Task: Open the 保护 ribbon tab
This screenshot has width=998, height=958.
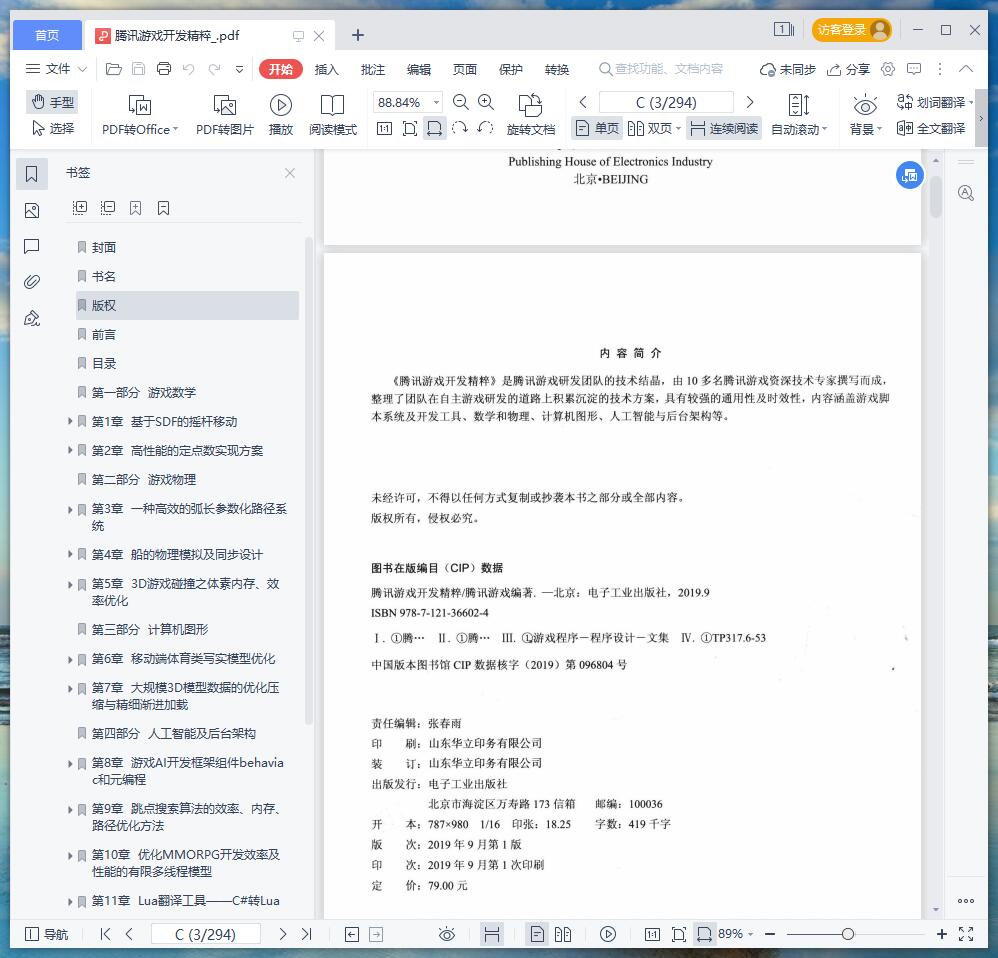Action: coord(510,69)
